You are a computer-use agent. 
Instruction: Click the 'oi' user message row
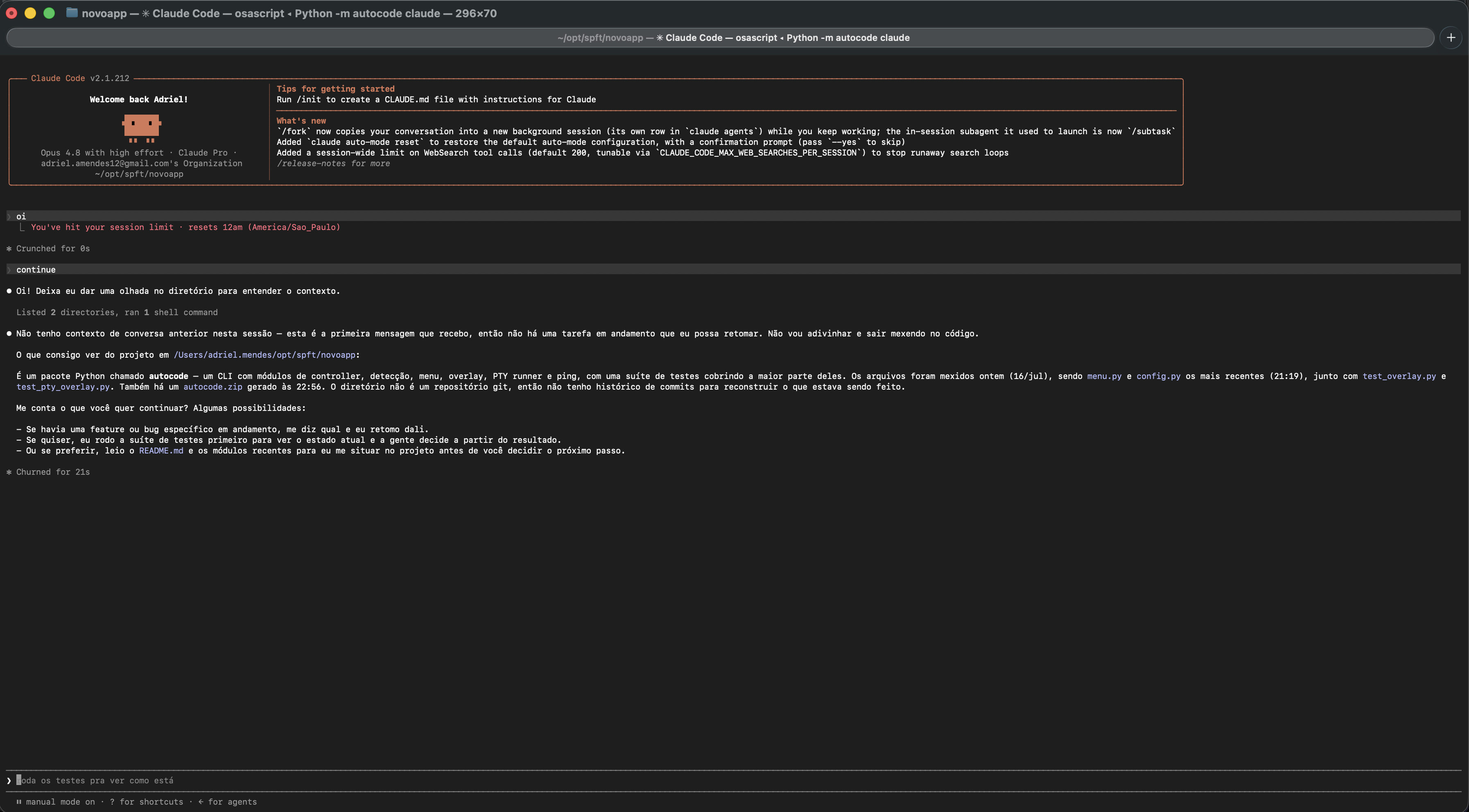tap(734, 216)
